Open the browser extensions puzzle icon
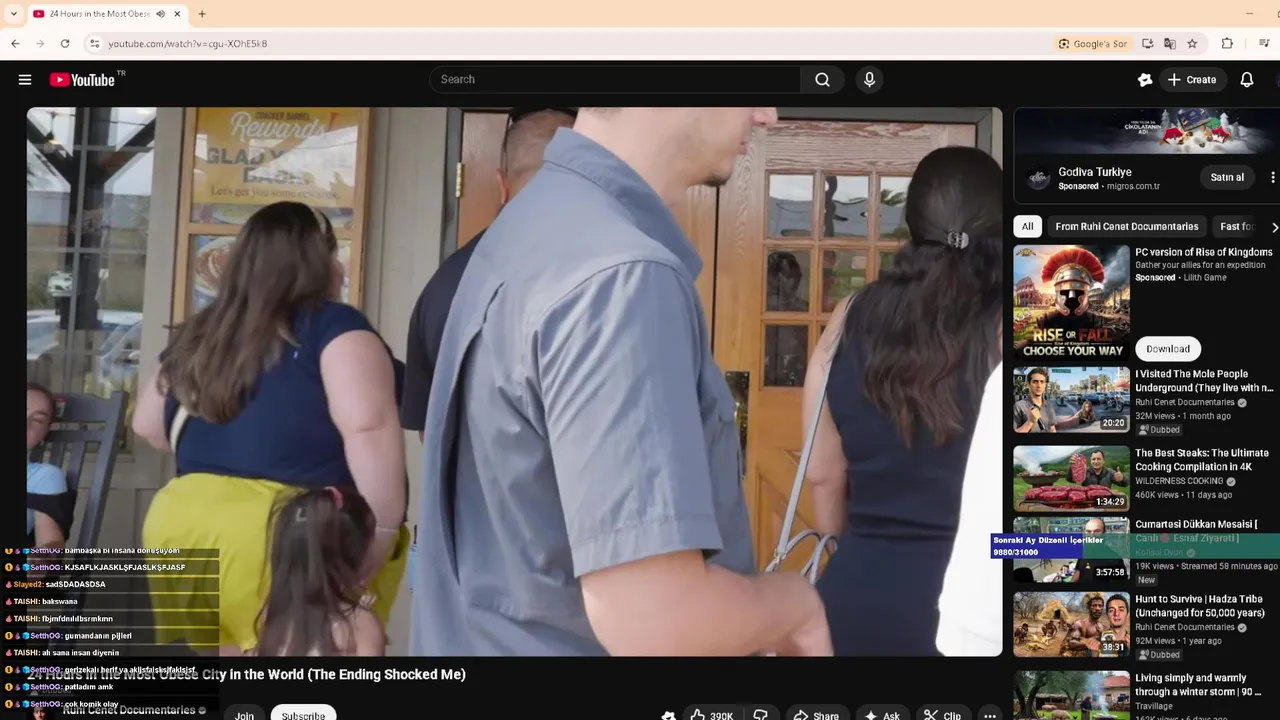 click(x=1227, y=43)
